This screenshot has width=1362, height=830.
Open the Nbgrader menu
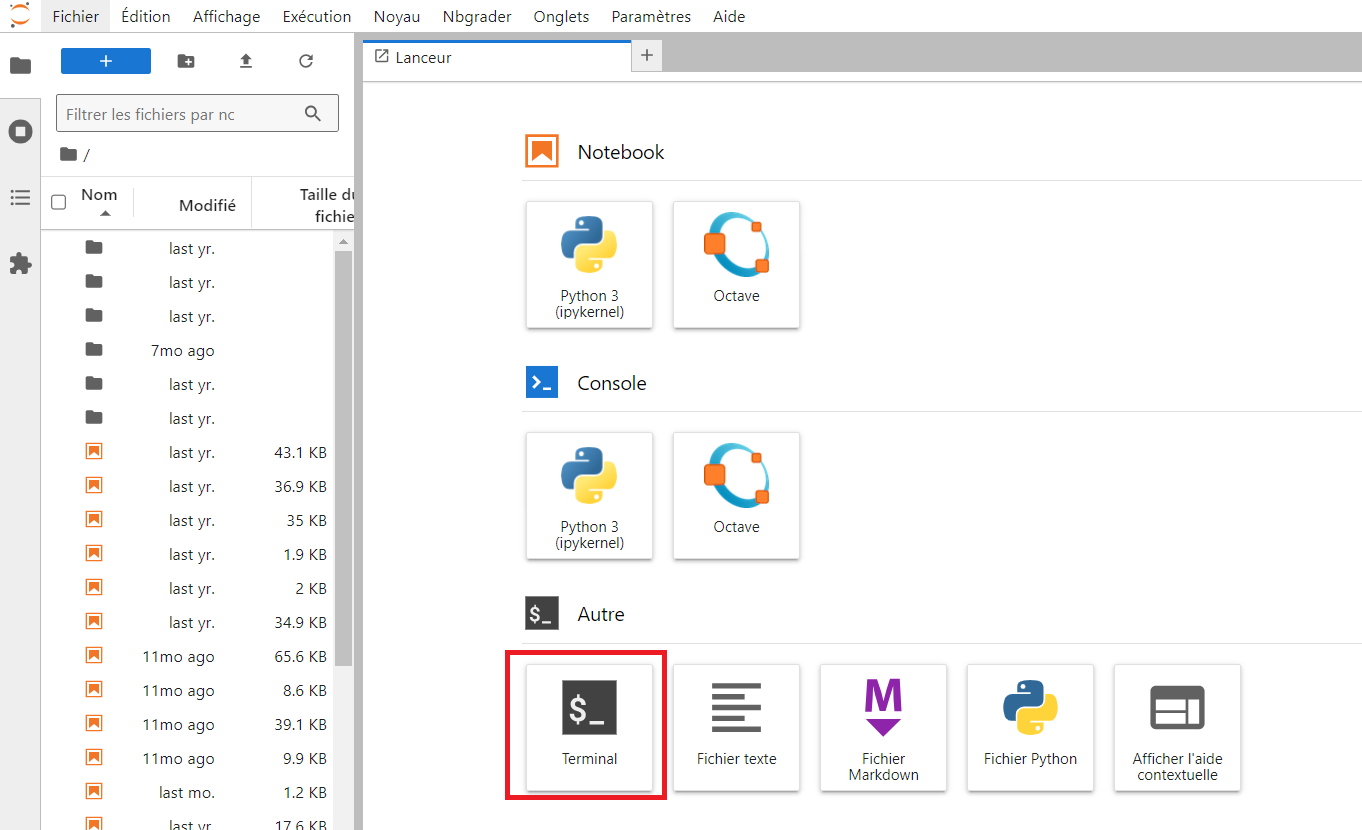pos(476,16)
